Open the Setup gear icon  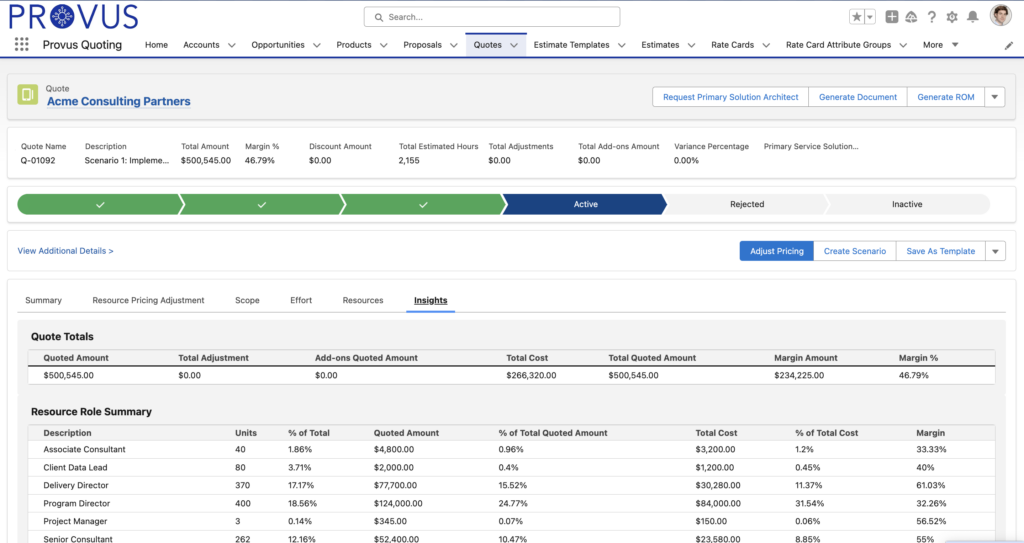tap(951, 17)
